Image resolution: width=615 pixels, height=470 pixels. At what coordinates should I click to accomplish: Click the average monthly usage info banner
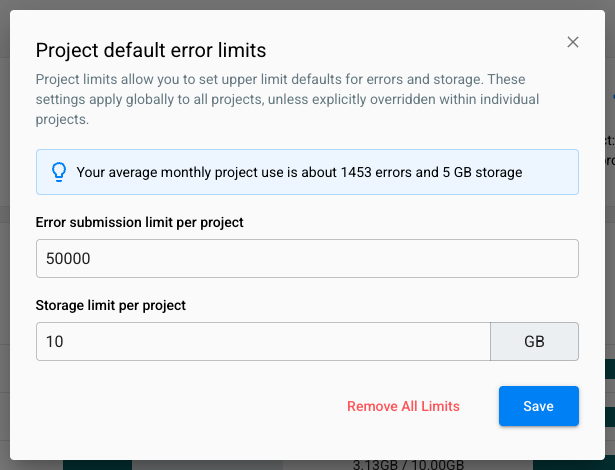click(x=307, y=172)
